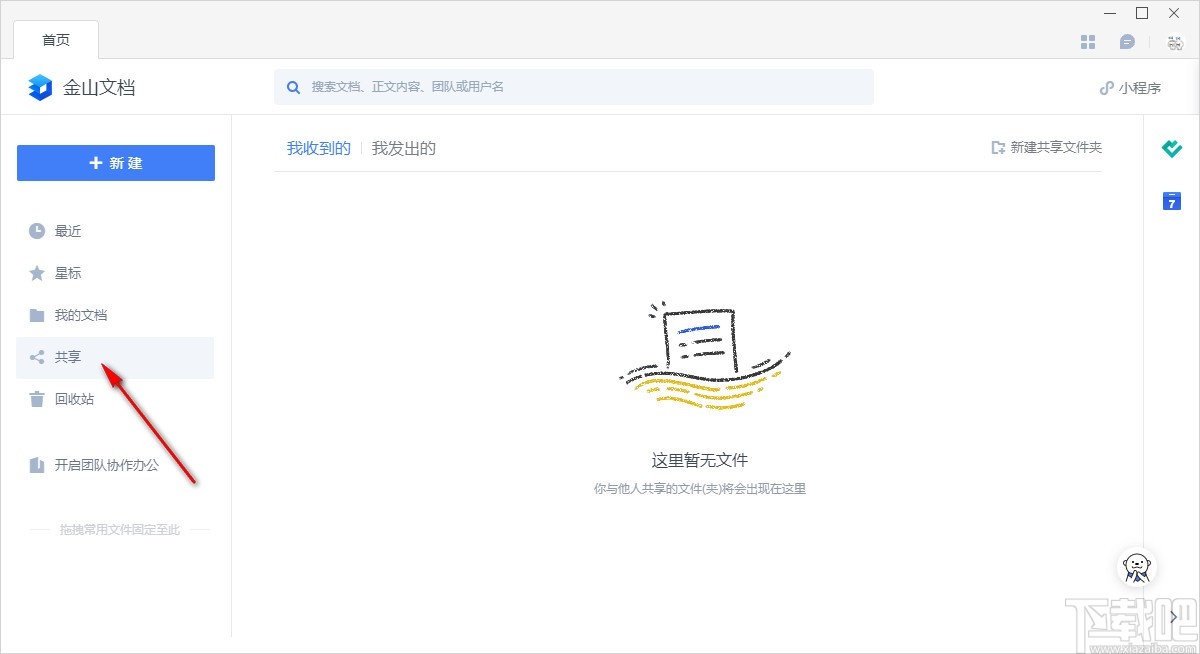Click the user avatar icon top right
The width and height of the screenshot is (1200, 654).
pyautogui.click(x=1172, y=41)
